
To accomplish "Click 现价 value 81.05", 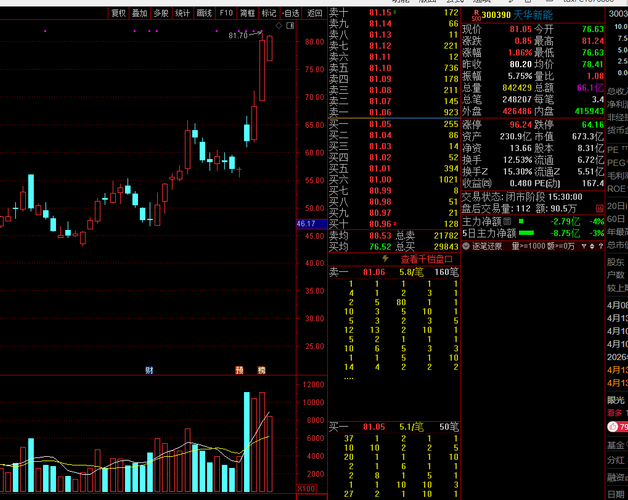I will tap(521, 29).
